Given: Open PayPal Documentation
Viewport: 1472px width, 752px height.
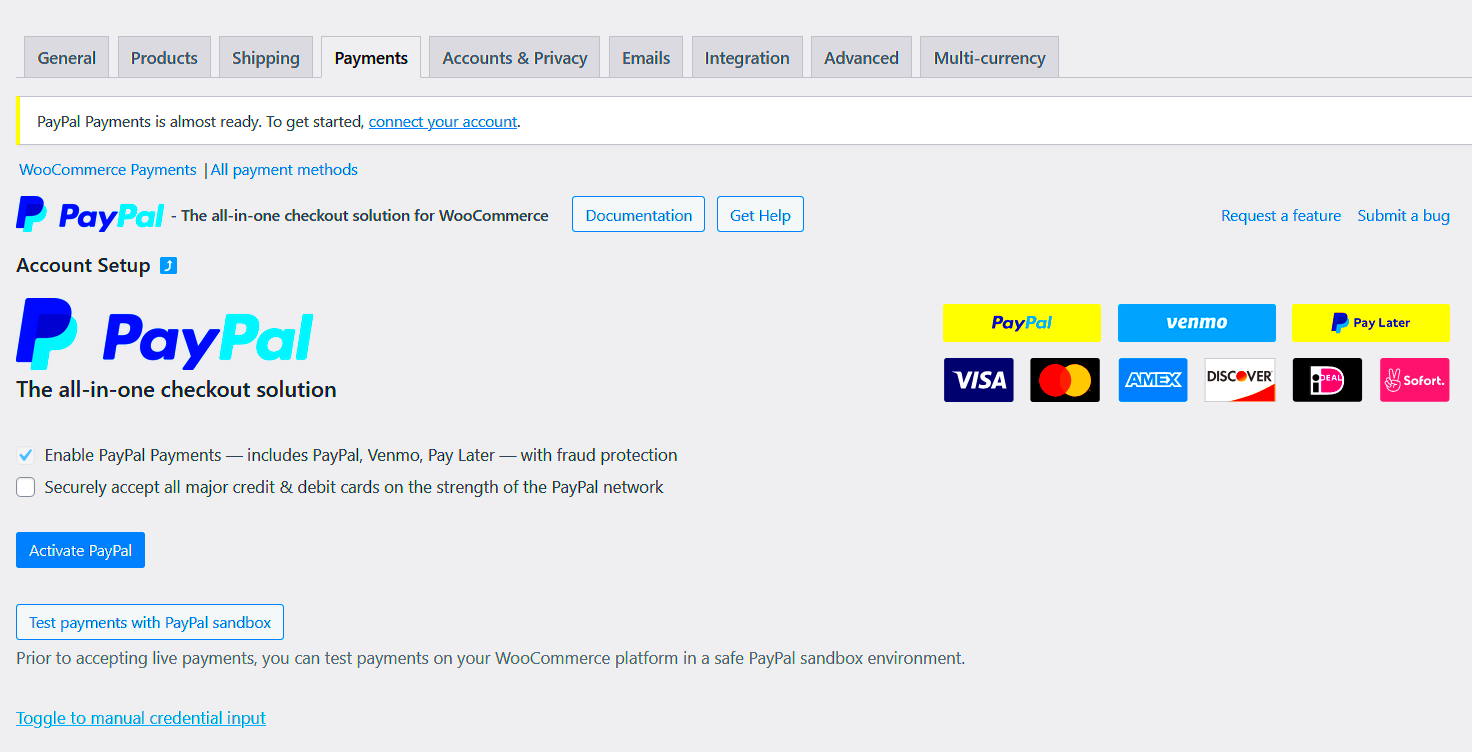Looking at the screenshot, I should (x=638, y=215).
